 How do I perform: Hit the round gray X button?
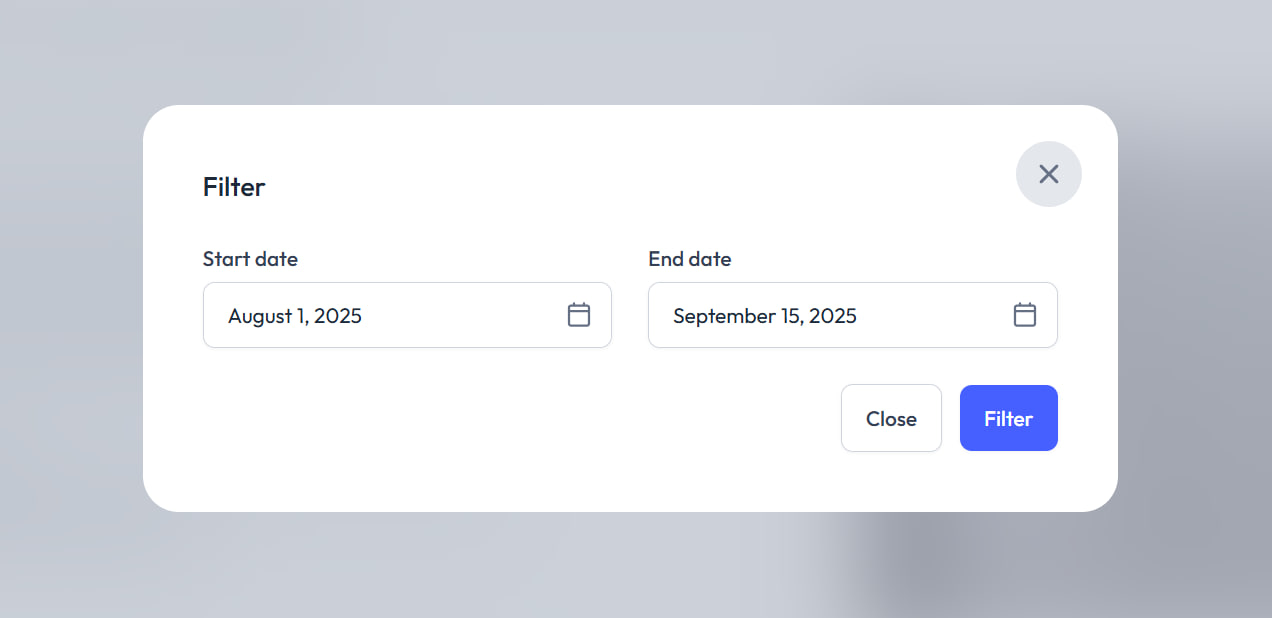point(1048,174)
